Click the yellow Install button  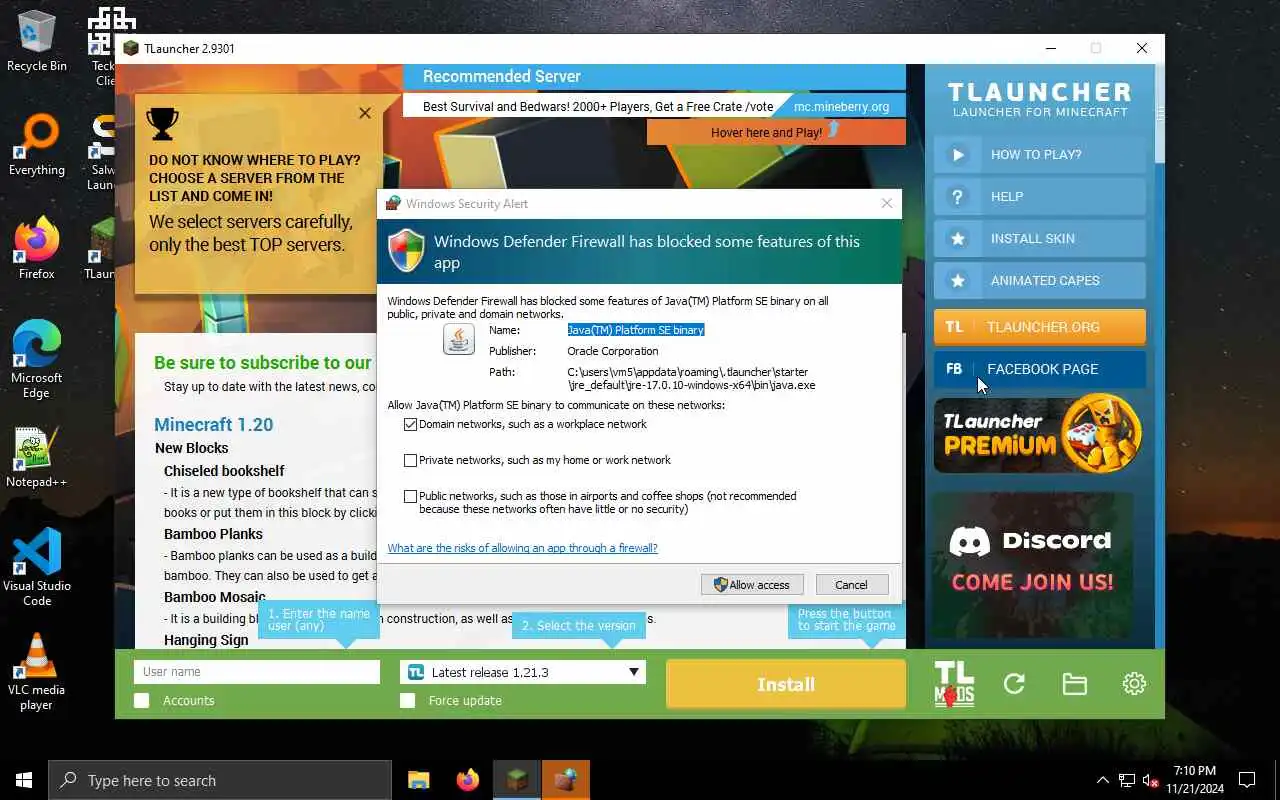[786, 684]
